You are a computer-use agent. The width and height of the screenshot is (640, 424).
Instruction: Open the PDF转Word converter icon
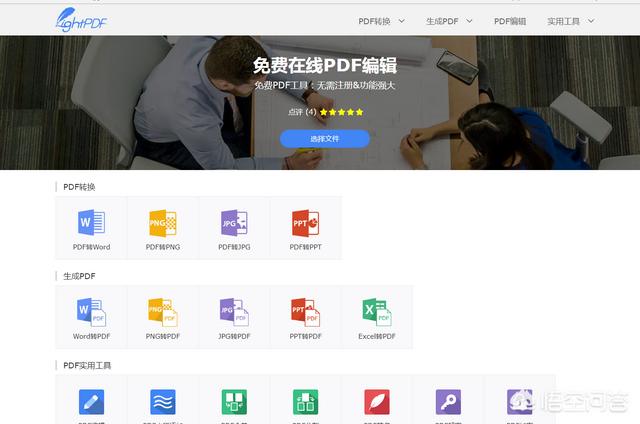coord(91,222)
